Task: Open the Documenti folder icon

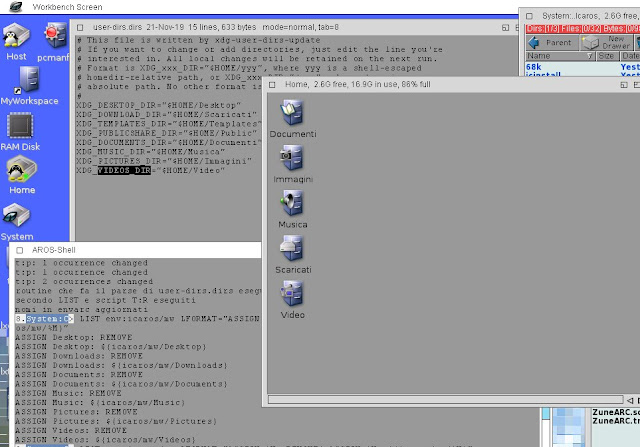Action: pos(293,119)
